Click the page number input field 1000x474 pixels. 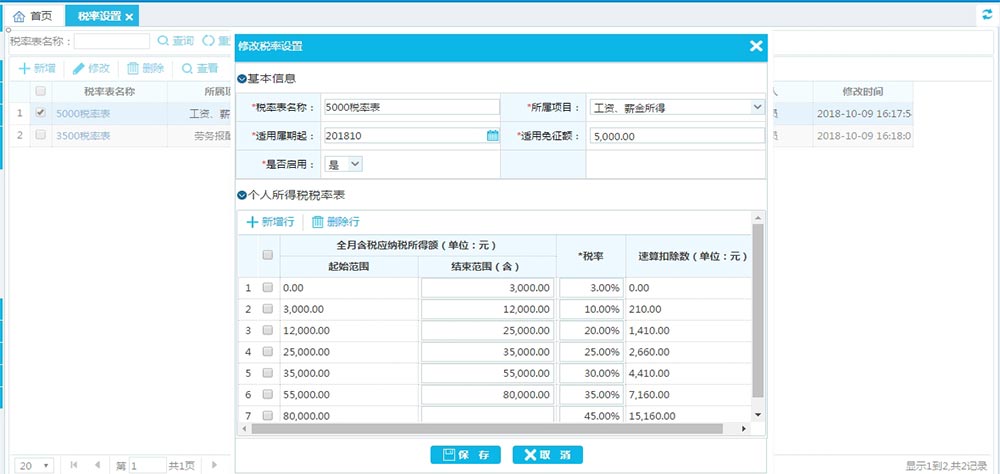click(x=147, y=466)
